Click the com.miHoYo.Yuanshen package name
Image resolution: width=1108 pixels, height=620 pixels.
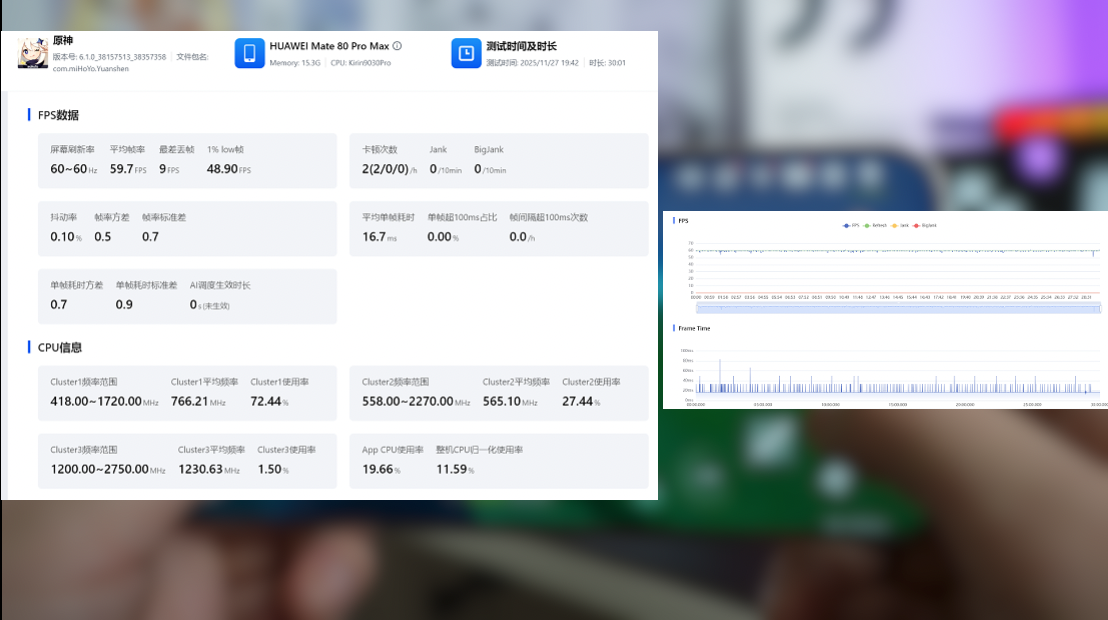tap(90, 69)
